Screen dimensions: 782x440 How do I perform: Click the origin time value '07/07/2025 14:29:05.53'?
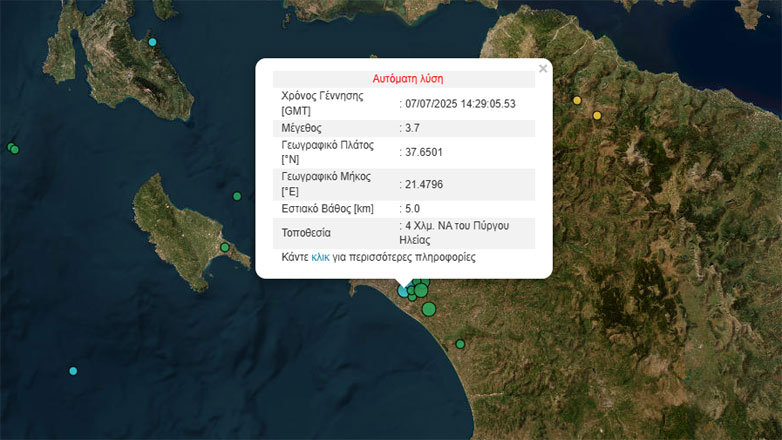(460, 104)
